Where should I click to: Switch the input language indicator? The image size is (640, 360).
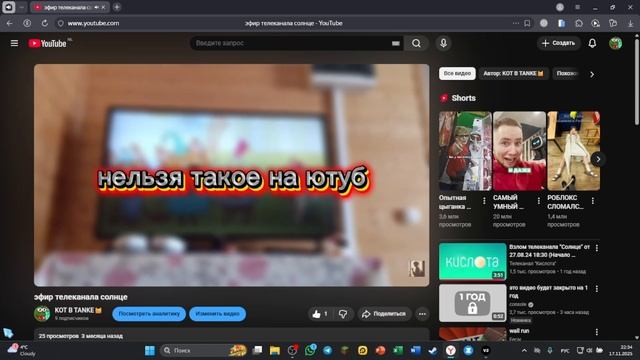[565, 351]
